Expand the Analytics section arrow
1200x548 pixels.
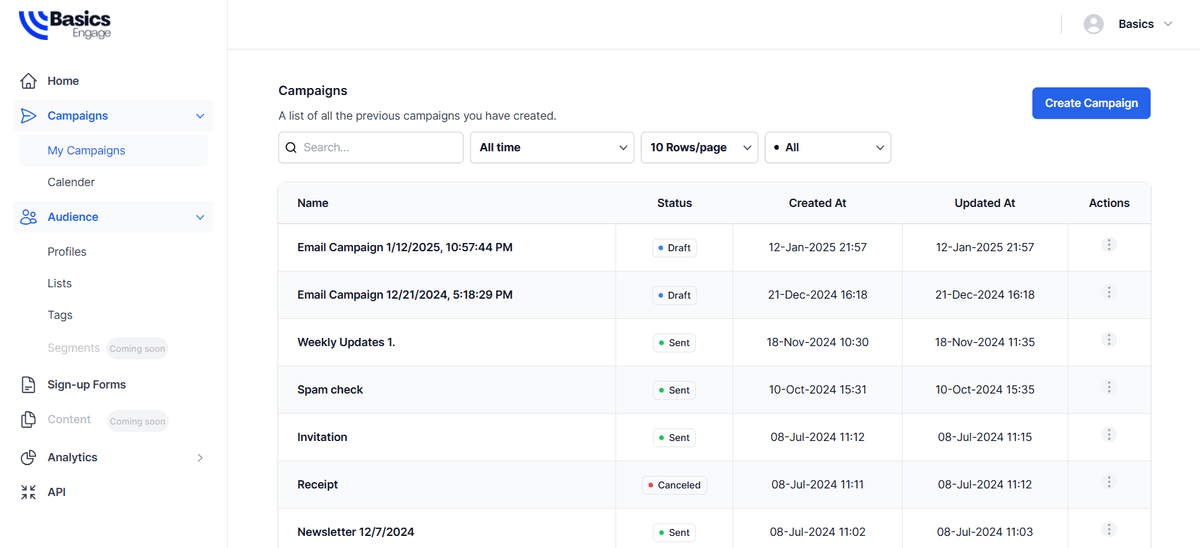coord(200,458)
